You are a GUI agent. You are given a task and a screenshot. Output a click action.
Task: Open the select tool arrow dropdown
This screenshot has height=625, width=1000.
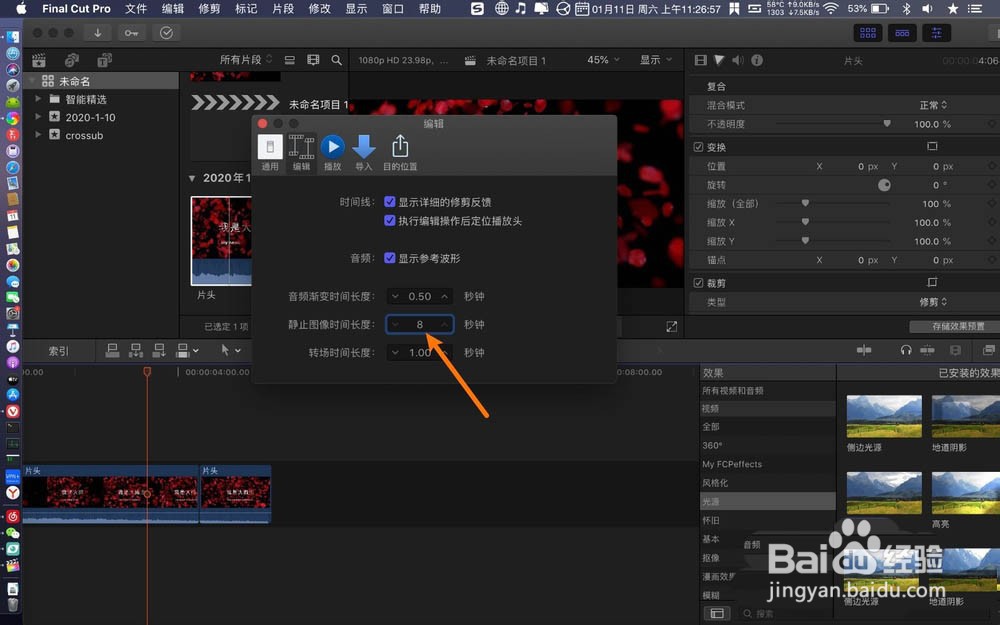point(230,350)
